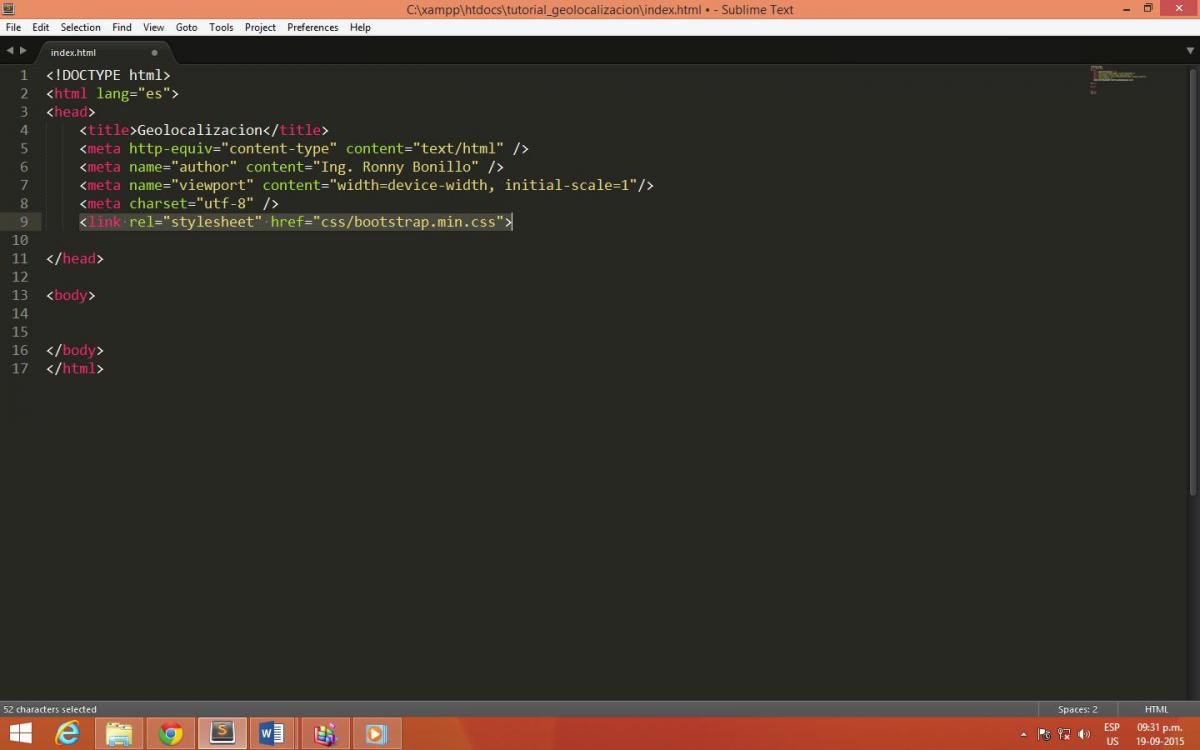
Task: Launch Internet Explorer from taskbar
Action: coord(68,733)
